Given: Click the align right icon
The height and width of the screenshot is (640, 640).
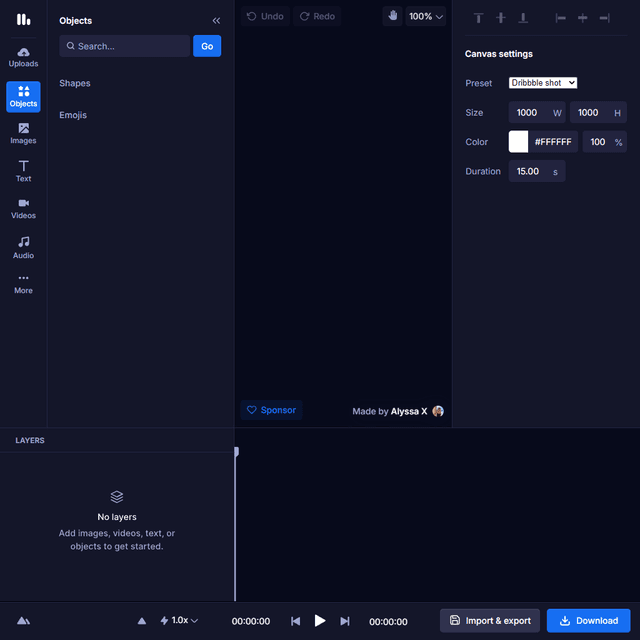Looking at the screenshot, I should pyautogui.click(x=604, y=18).
